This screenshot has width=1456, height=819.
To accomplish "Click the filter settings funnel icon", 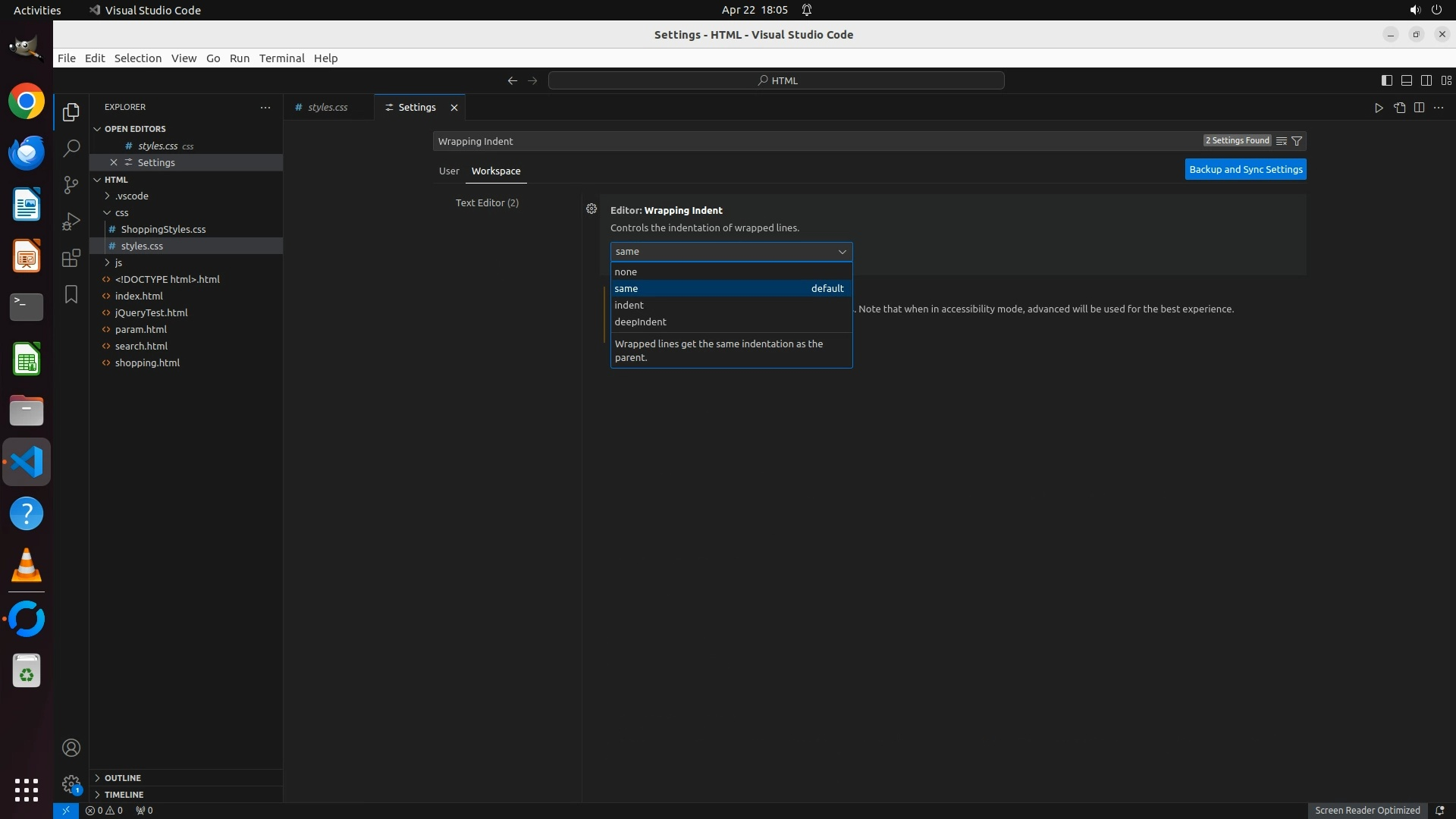I will point(1297,141).
